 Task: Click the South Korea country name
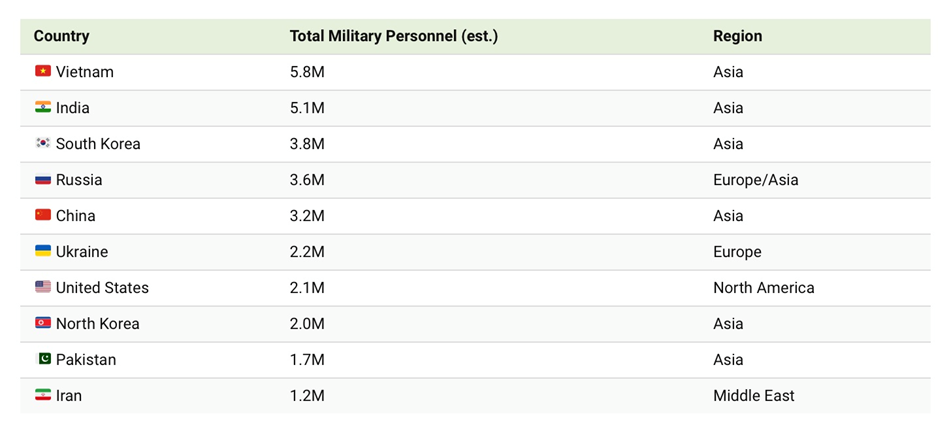point(98,144)
